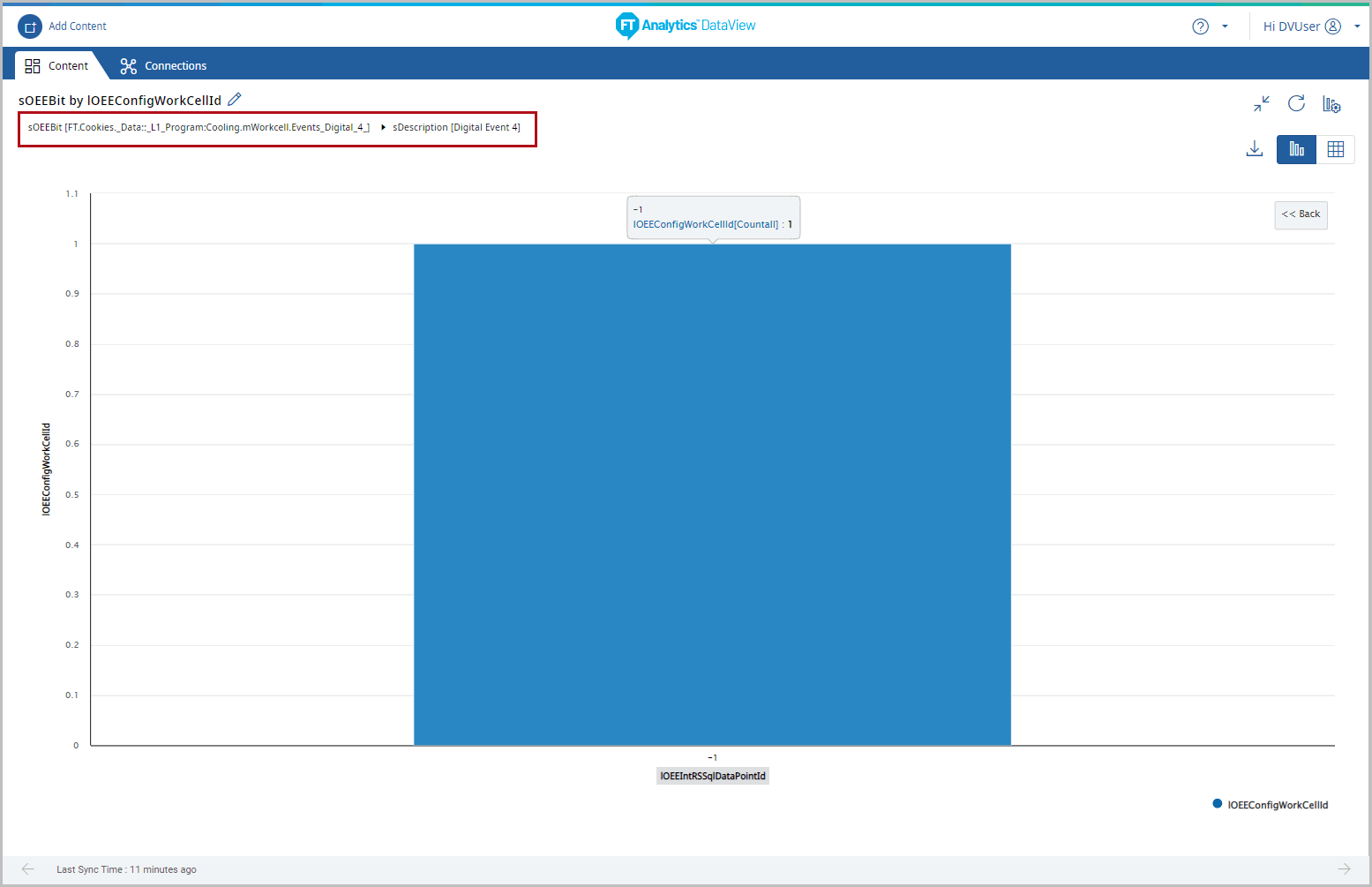Open chart settings gear icon
Image resolution: width=1372 pixels, height=887 pixels.
pyautogui.click(x=1331, y=104)
